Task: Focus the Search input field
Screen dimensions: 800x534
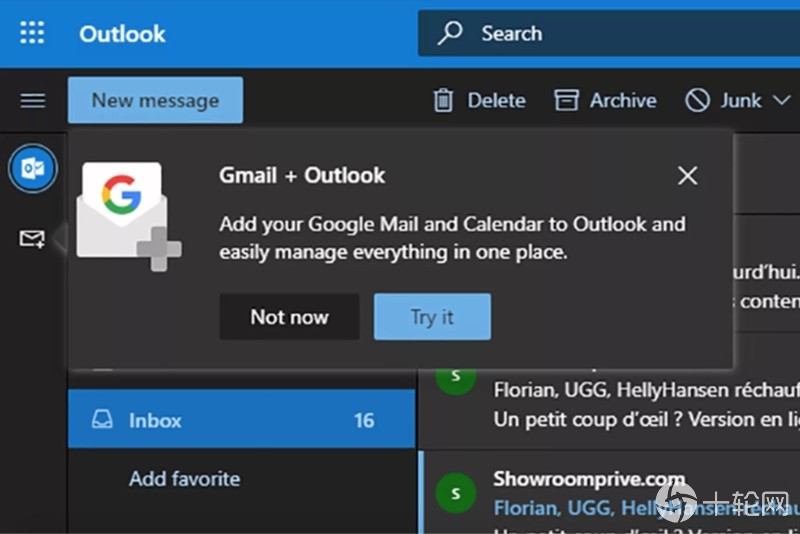Action: point(609,34)
